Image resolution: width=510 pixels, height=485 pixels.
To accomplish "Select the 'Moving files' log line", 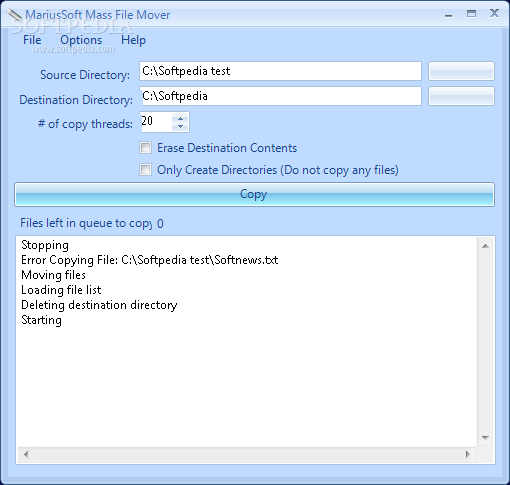I will [53, 275].
